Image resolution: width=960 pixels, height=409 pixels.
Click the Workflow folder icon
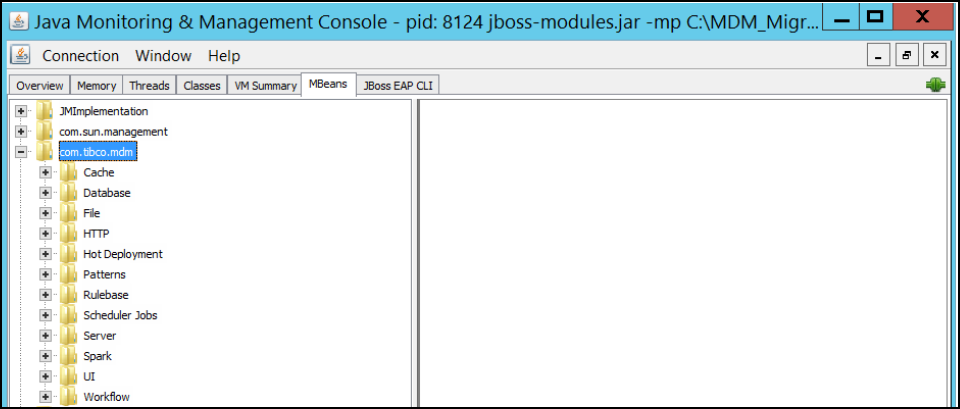(69, 397)
